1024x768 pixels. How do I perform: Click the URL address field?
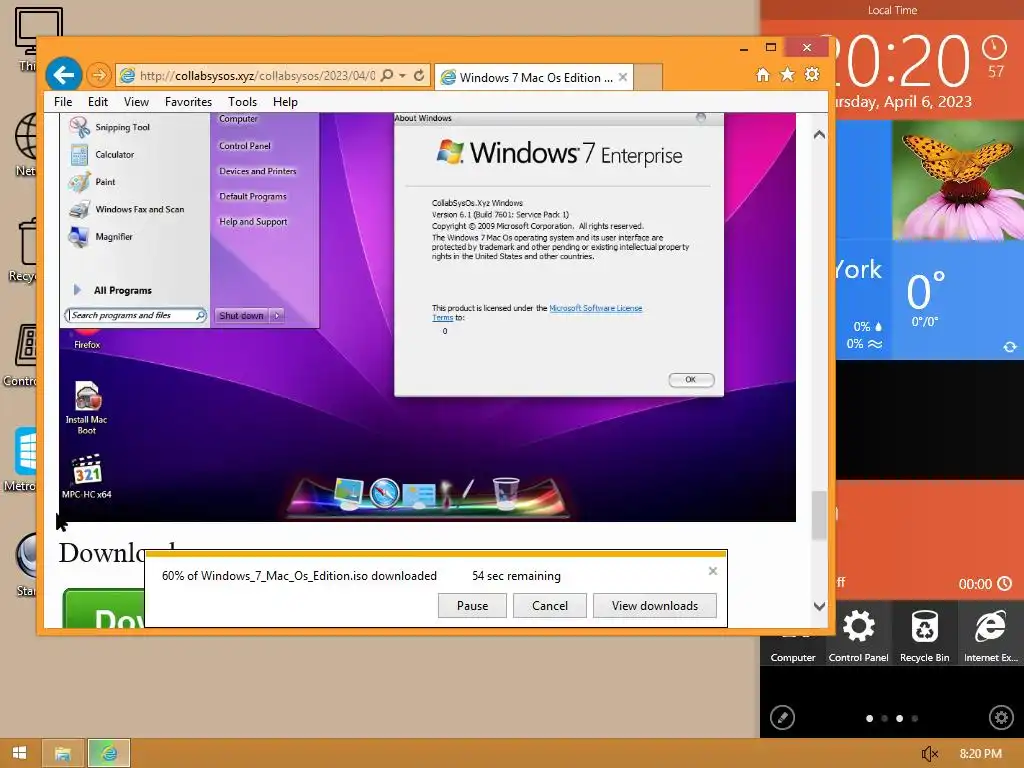[257, 76]
